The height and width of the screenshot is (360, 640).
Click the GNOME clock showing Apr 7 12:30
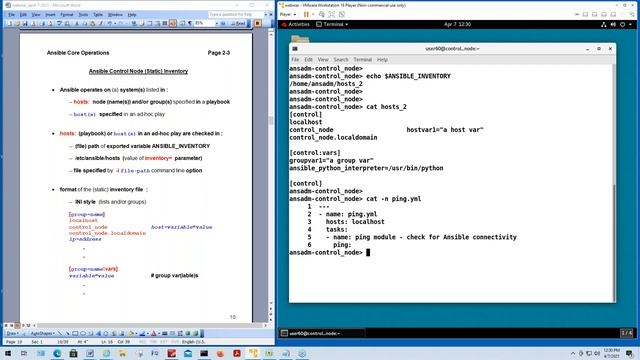pos(457,24)
